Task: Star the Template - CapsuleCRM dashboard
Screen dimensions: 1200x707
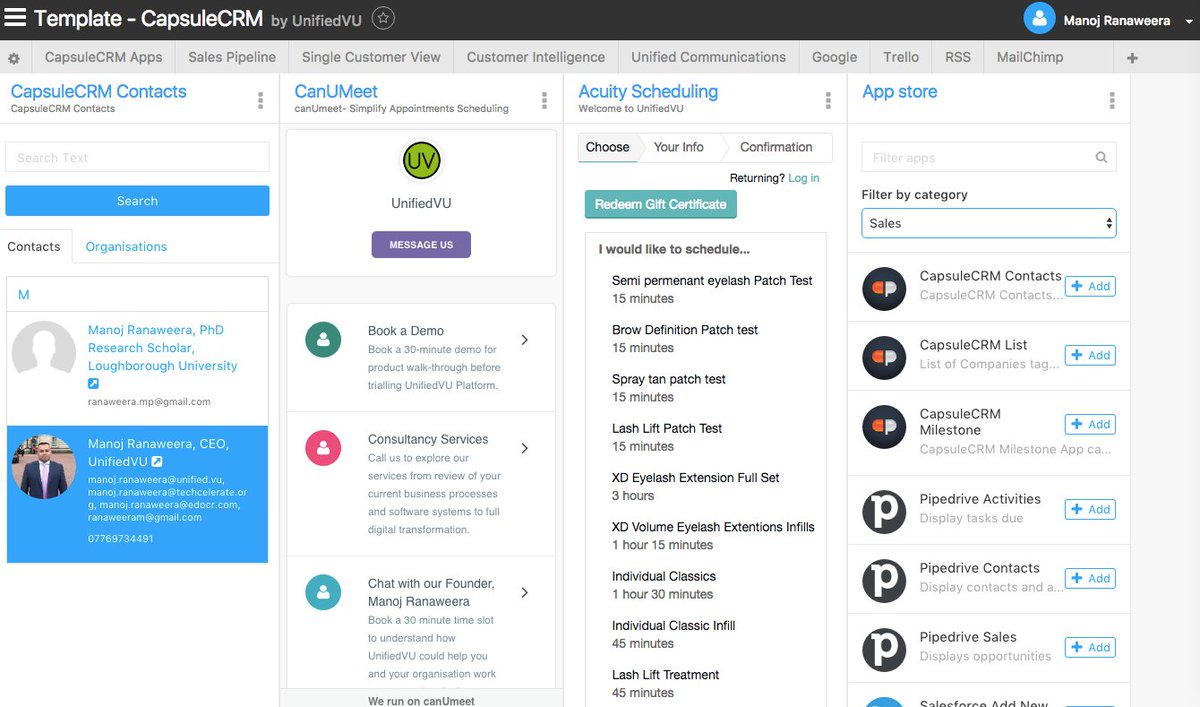Action: coord(383,17)
